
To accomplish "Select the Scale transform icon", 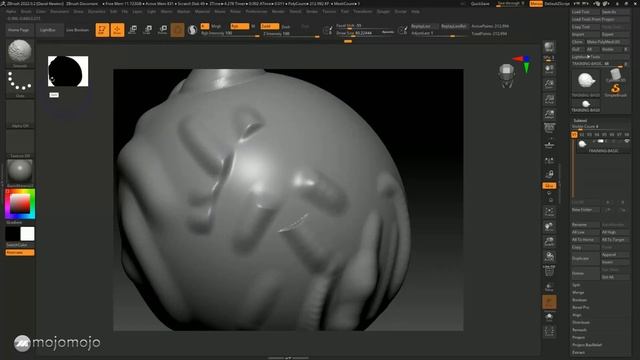I will 148,29.
